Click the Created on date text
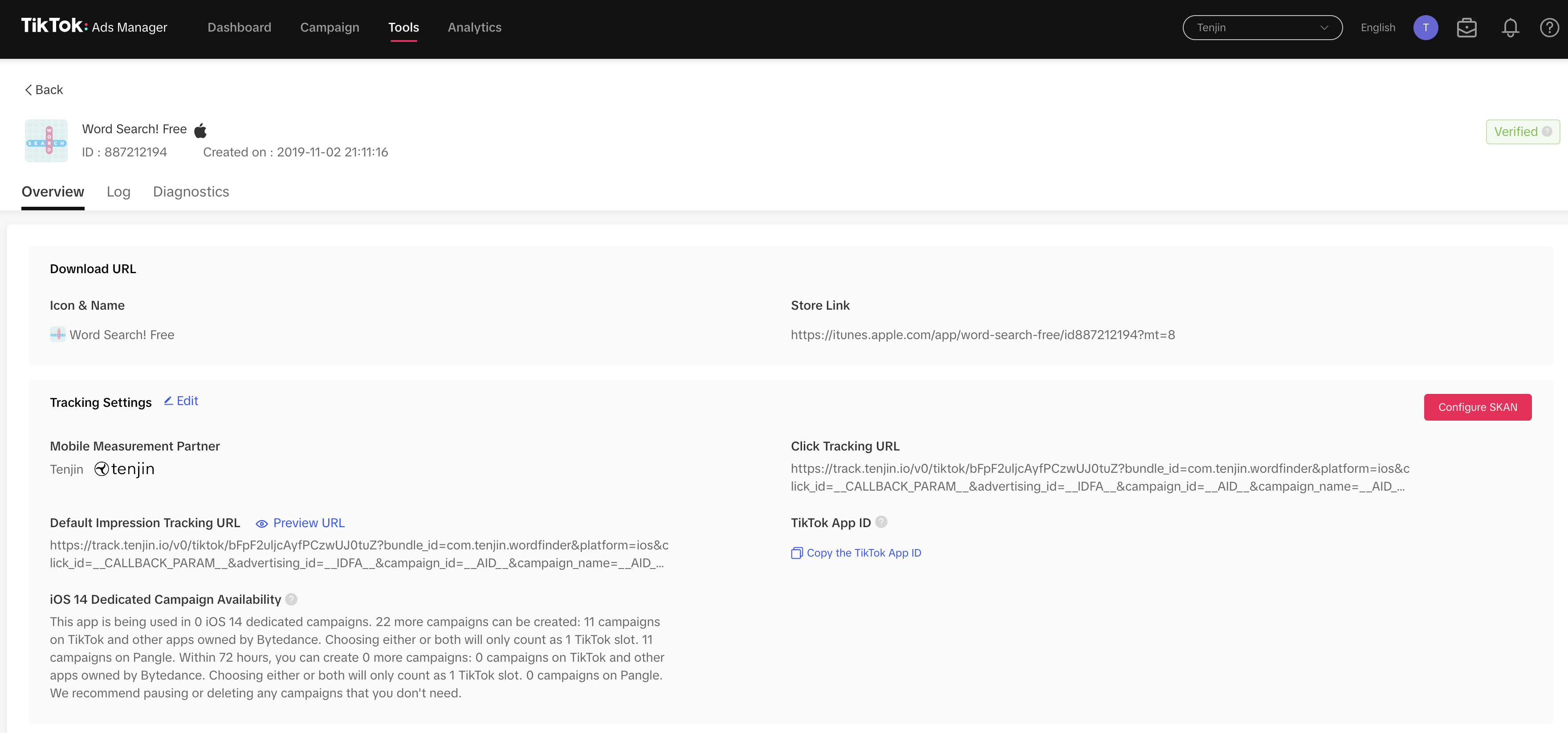The image size is (1568, 733). pos(296,152)
